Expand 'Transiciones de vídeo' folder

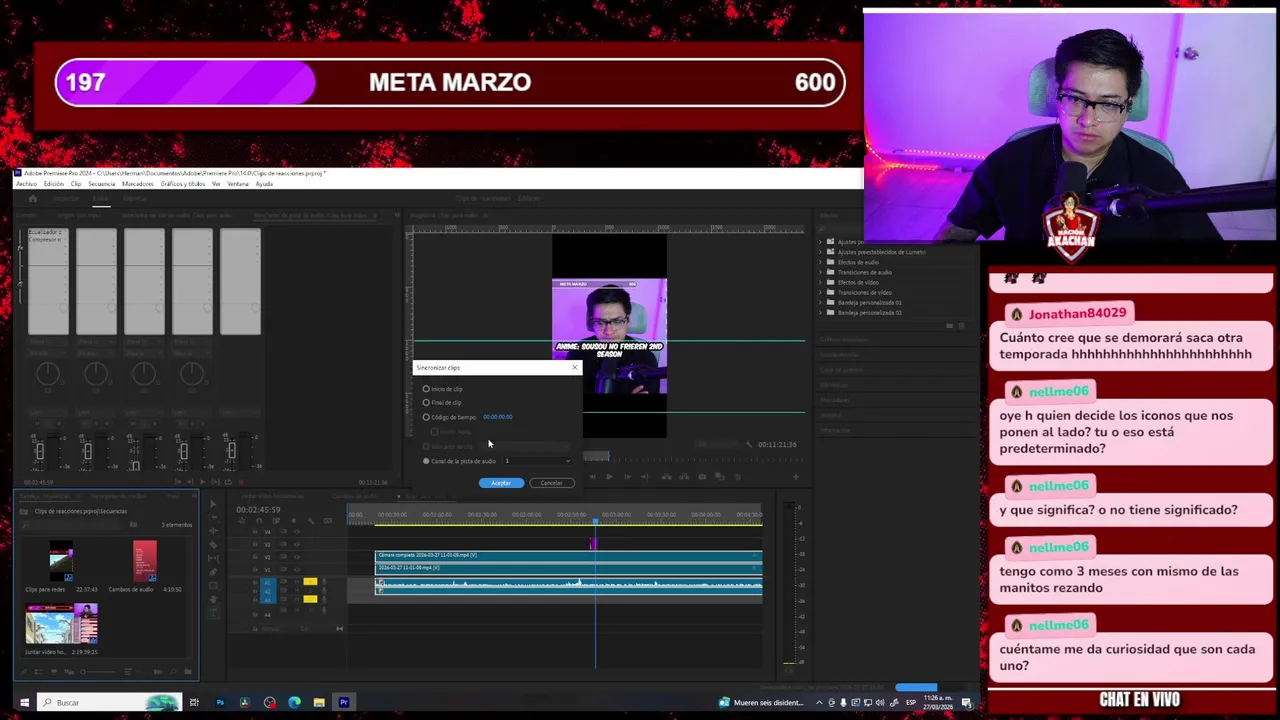point(821,292)
